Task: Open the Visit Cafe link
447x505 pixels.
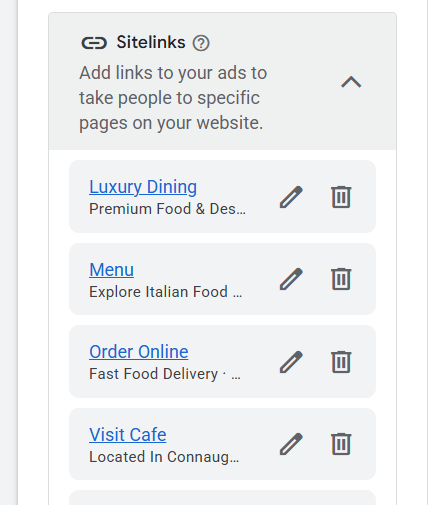Action: tap(128, 435)
